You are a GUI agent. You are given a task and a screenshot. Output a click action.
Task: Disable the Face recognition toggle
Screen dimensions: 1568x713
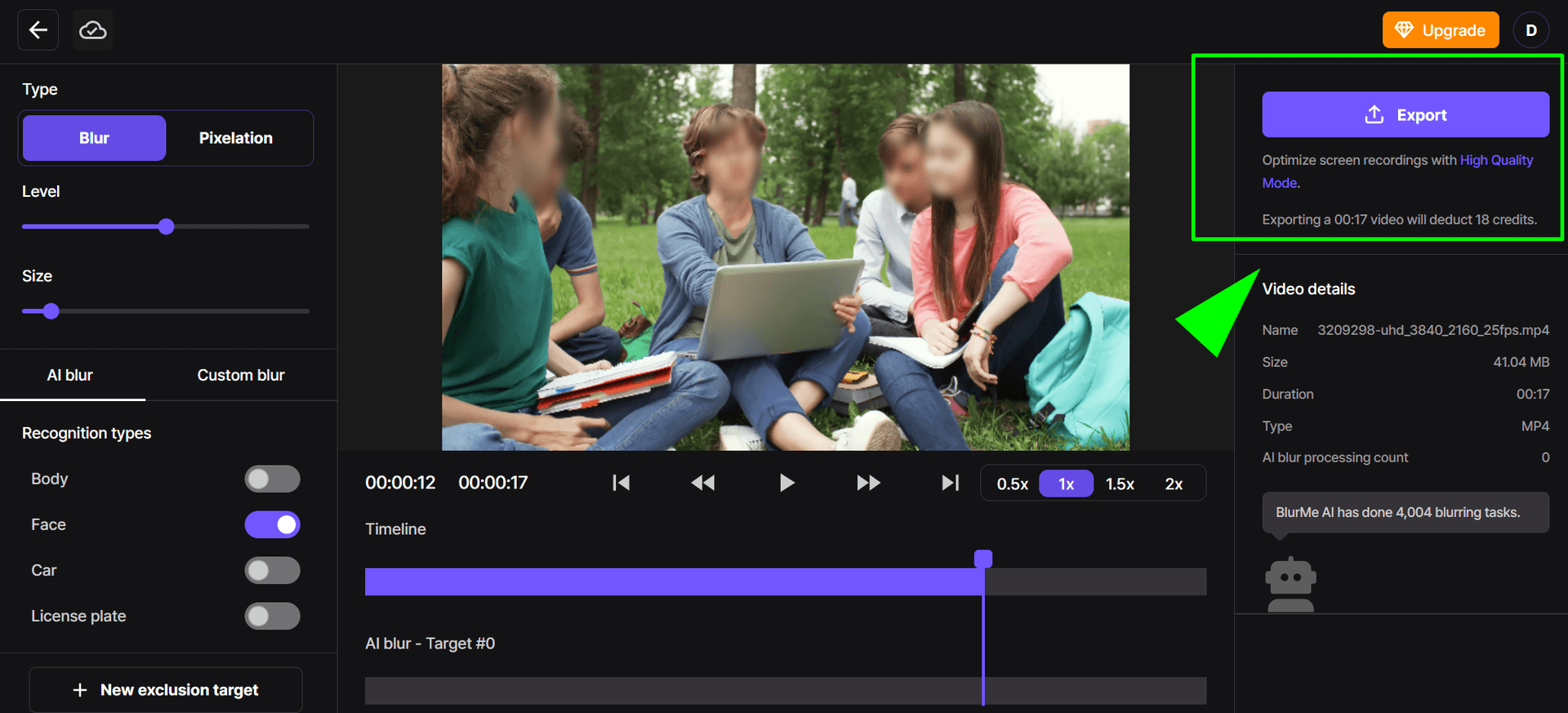272,524
